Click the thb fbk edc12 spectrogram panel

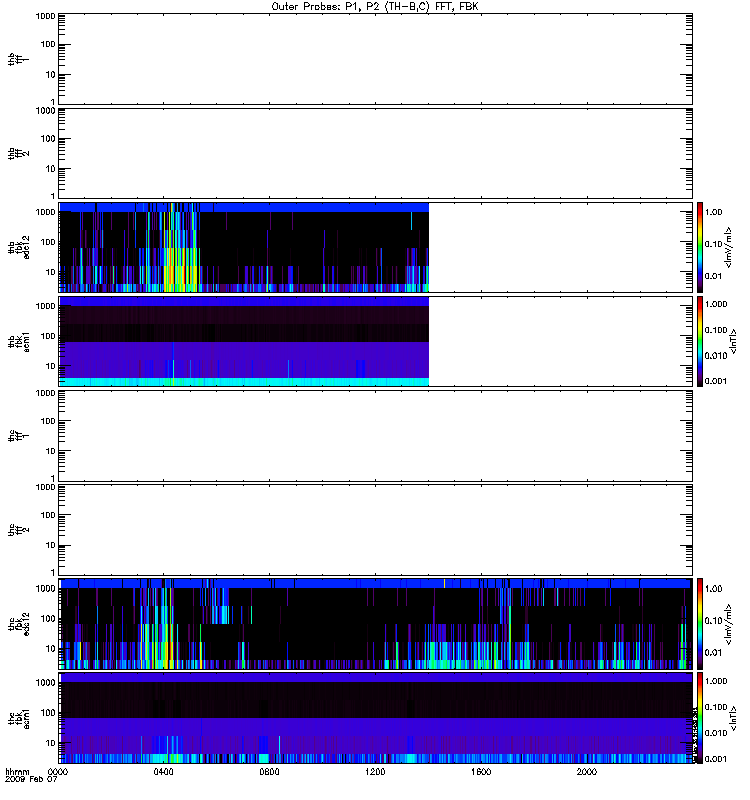376,247
